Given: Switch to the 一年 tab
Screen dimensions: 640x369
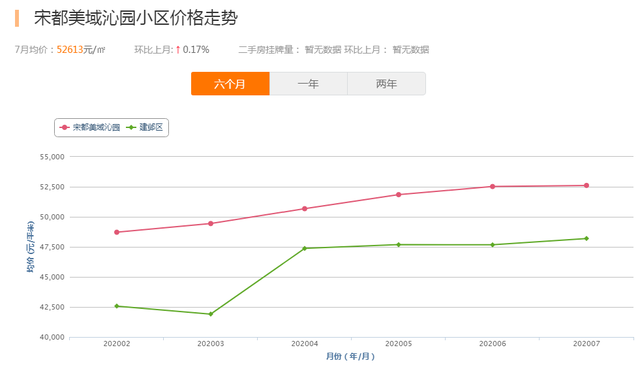Looking at the screenshot, I should [x=309, y=84].
